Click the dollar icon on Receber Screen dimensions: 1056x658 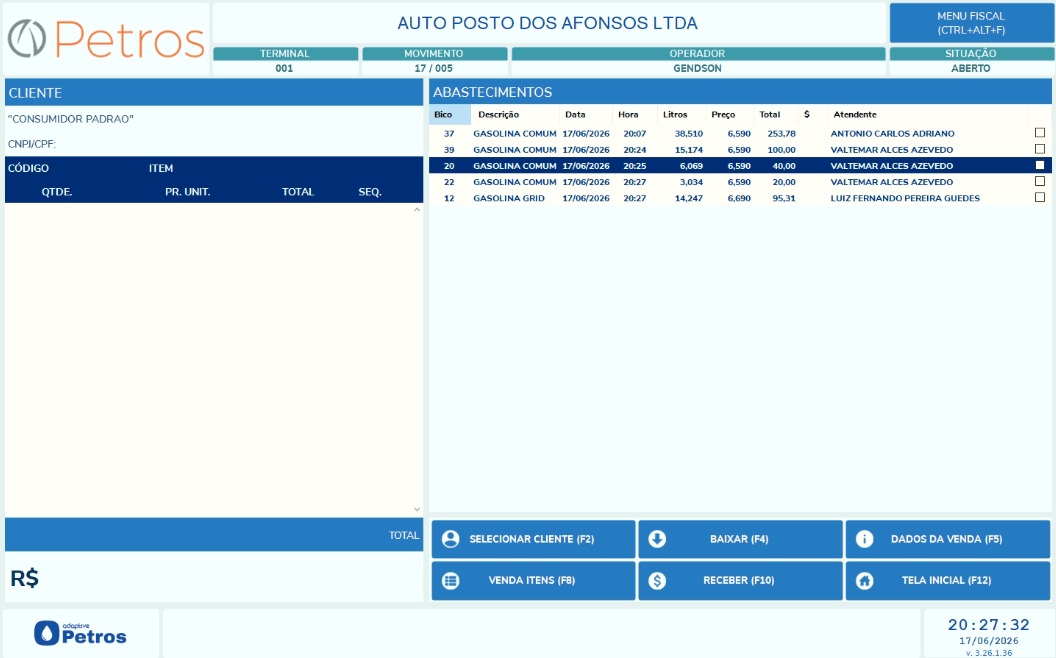657,581
